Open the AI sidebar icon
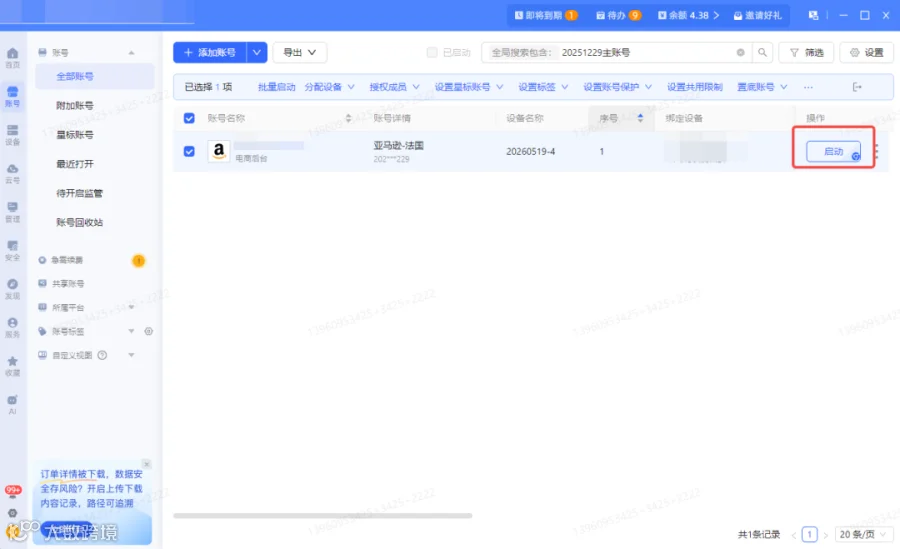Image resolution: width=900 pixels, height=549 pixels. tap(13, 404)
